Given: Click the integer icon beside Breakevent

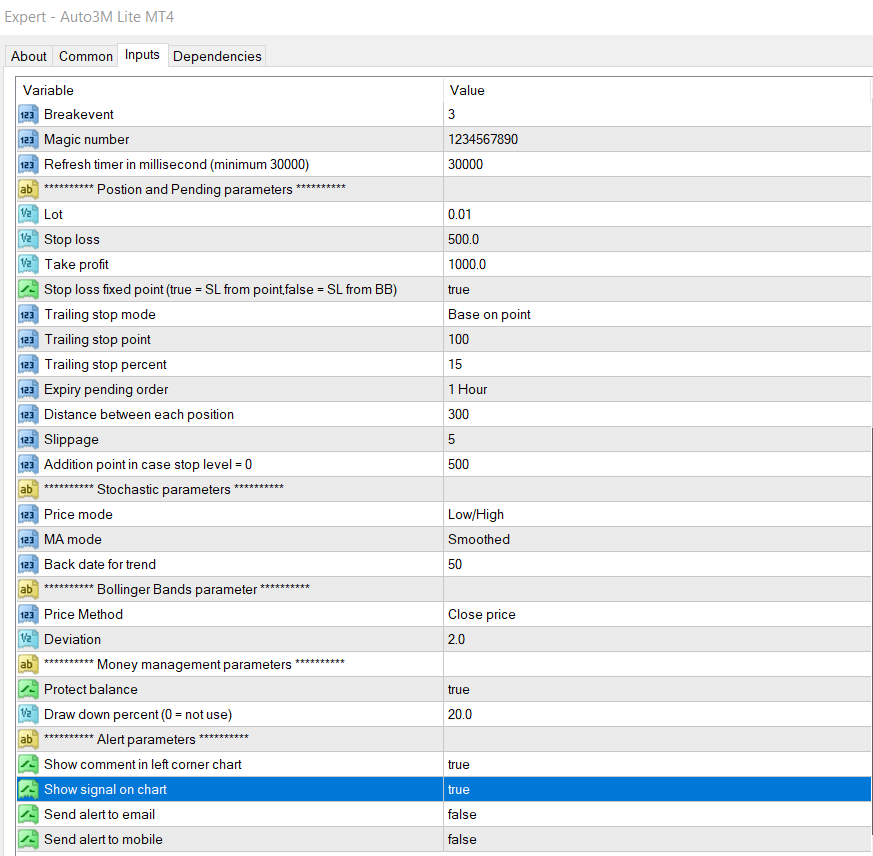Looking at the screenshot, I should [x=28, y=114].
